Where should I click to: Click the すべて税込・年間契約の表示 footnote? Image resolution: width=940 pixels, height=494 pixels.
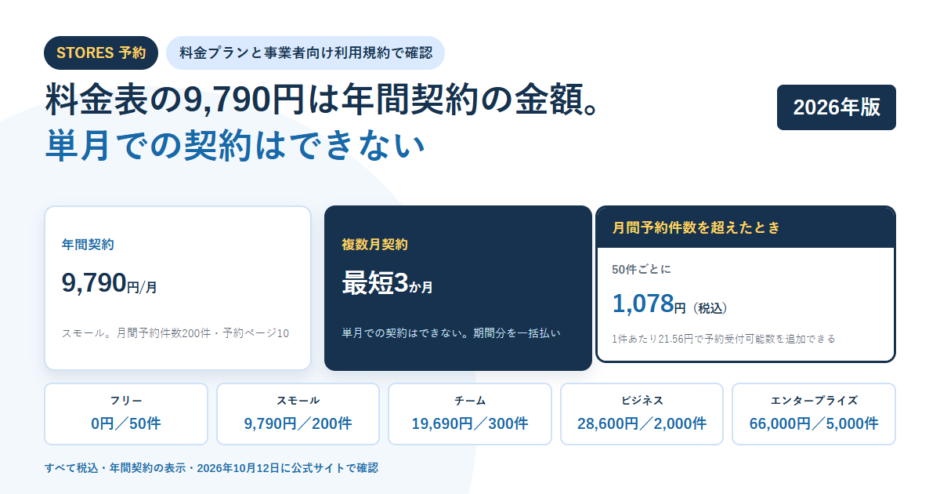click(x=211, y=468)
